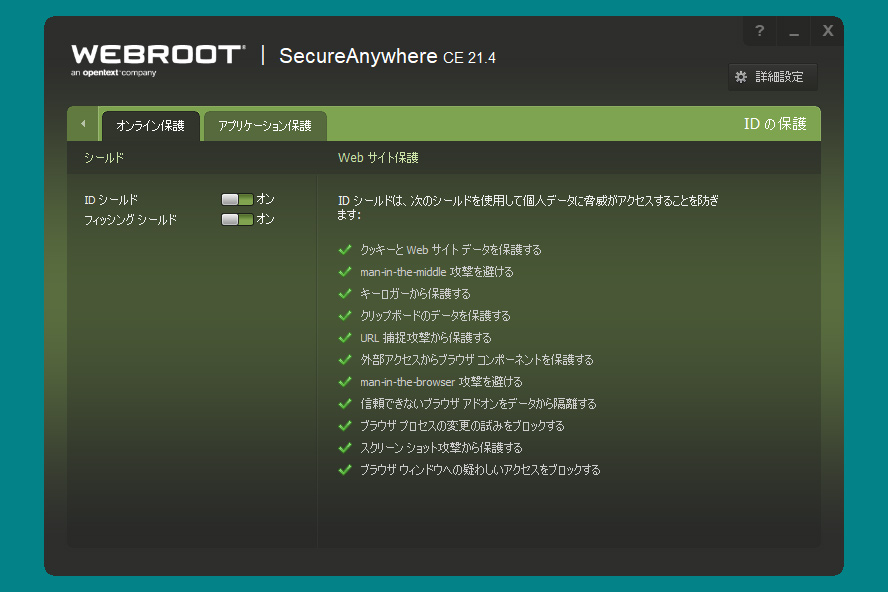888x592 pixels.
Task: Toggle the ID シールド switch
Action: pos(237,200)
